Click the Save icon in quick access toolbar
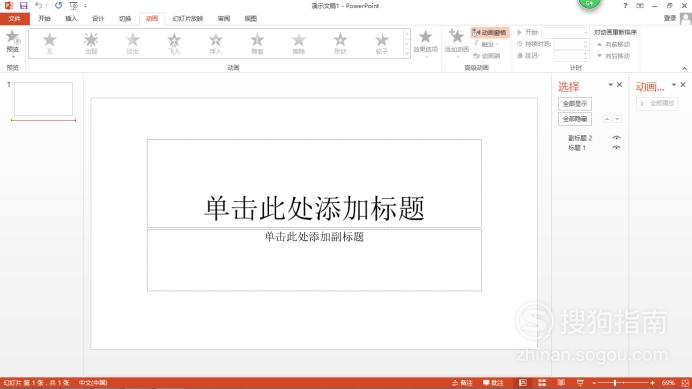Screen dimensions: 692x389 pos(23,6)
